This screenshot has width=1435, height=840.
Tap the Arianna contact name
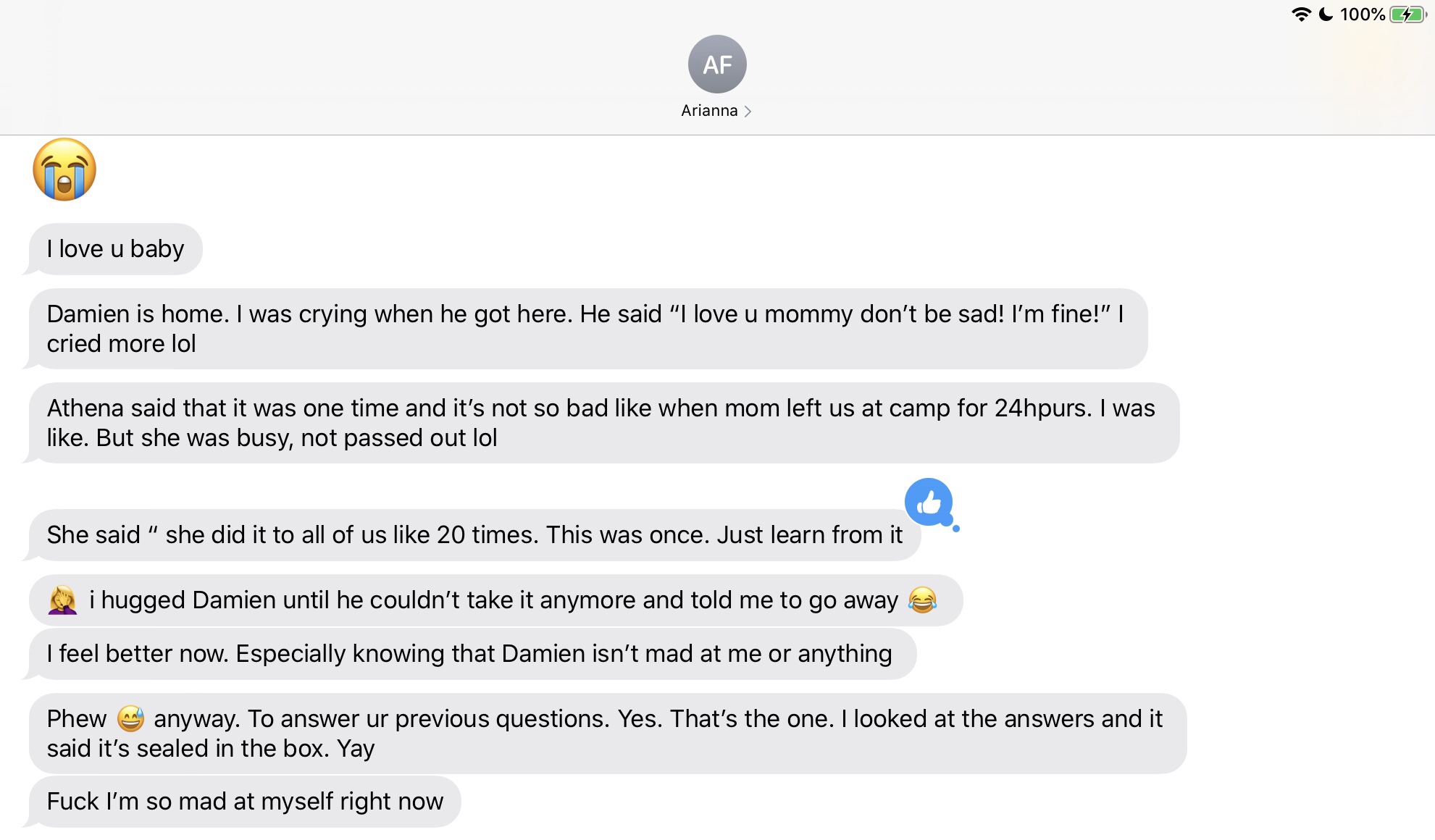pos(709,111)
